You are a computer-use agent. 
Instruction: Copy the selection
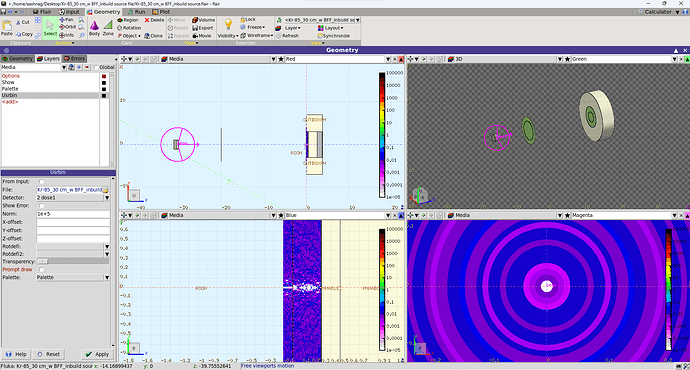24,34
